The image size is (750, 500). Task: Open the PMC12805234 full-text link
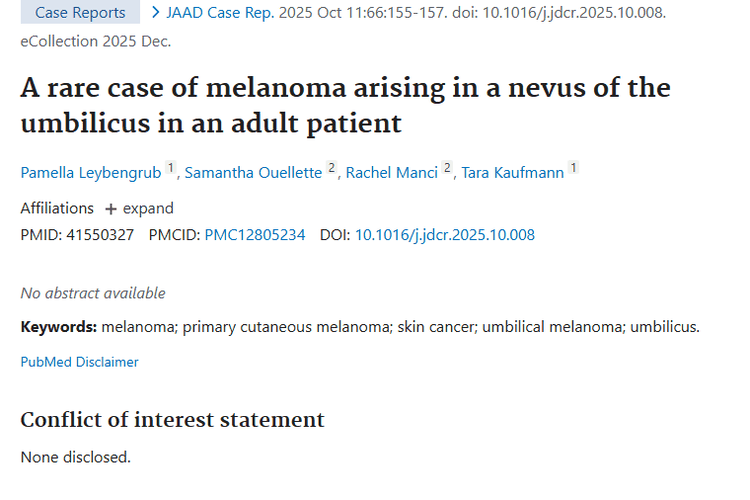tap(255, 235)
